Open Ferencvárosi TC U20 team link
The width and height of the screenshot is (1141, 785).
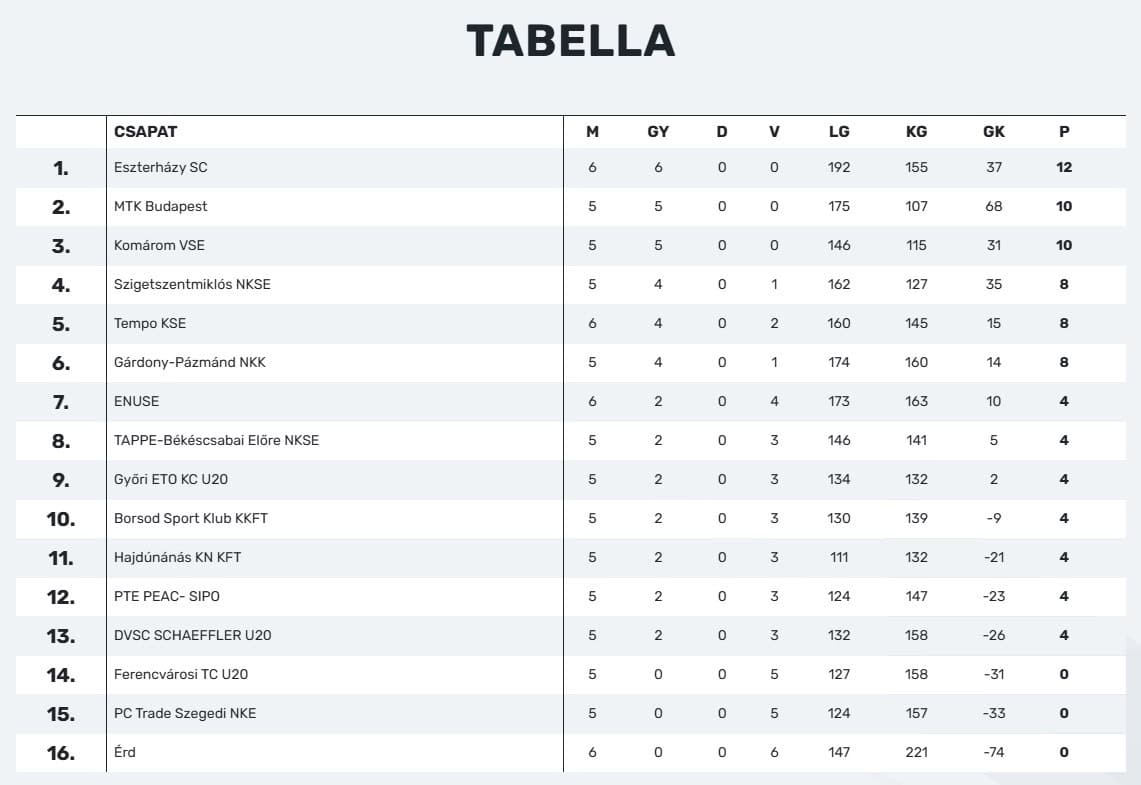point(181,674)
